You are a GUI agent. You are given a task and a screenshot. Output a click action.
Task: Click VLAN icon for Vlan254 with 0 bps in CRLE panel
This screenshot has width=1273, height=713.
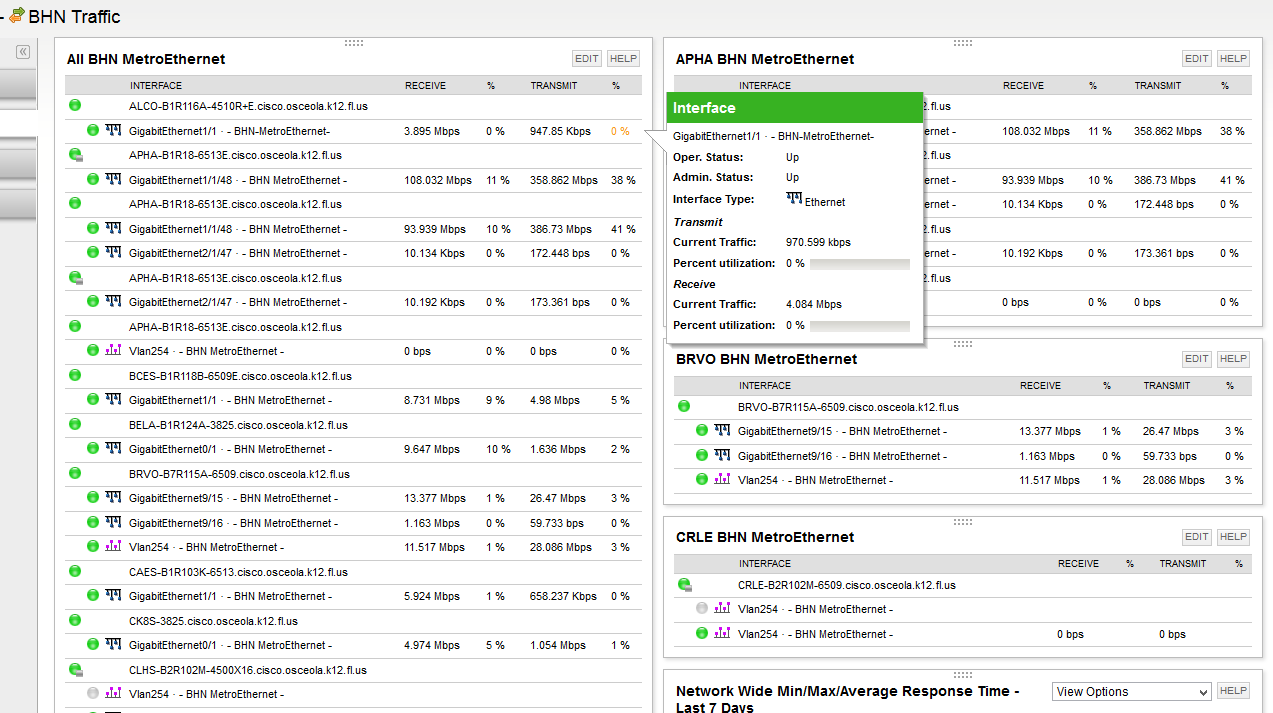tap(722, 634)
